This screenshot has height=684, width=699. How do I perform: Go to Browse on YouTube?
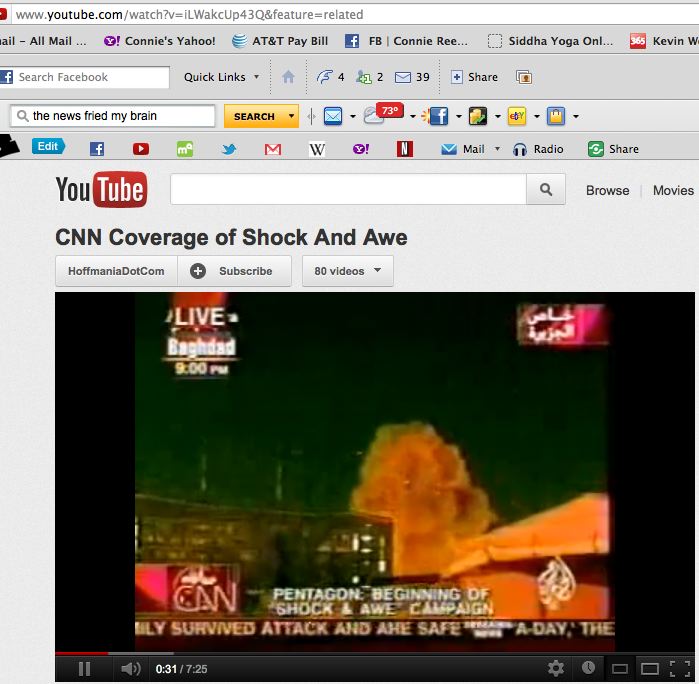pyautogui.click(x=607, y=190)
